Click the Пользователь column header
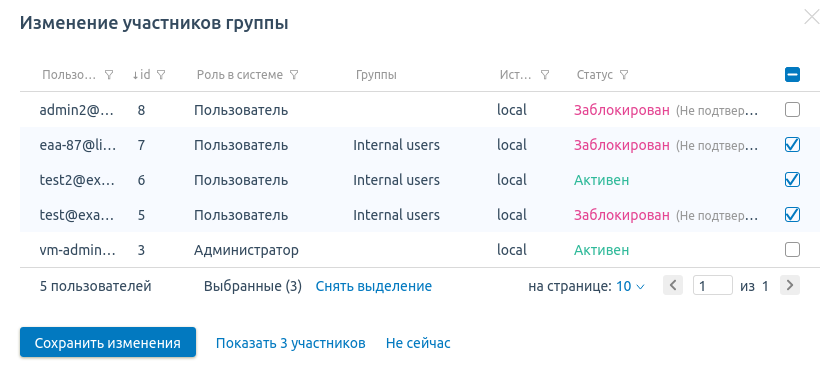Screen dimensions: 840x375 69,75
